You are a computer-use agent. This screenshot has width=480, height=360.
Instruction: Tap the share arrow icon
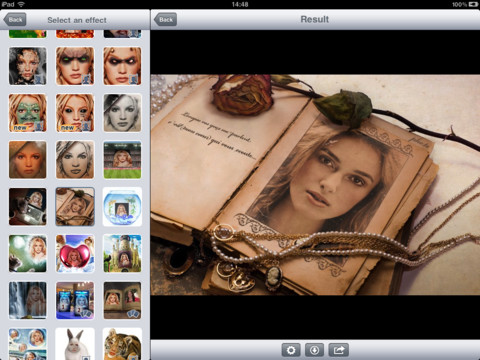tap(339, 350)
